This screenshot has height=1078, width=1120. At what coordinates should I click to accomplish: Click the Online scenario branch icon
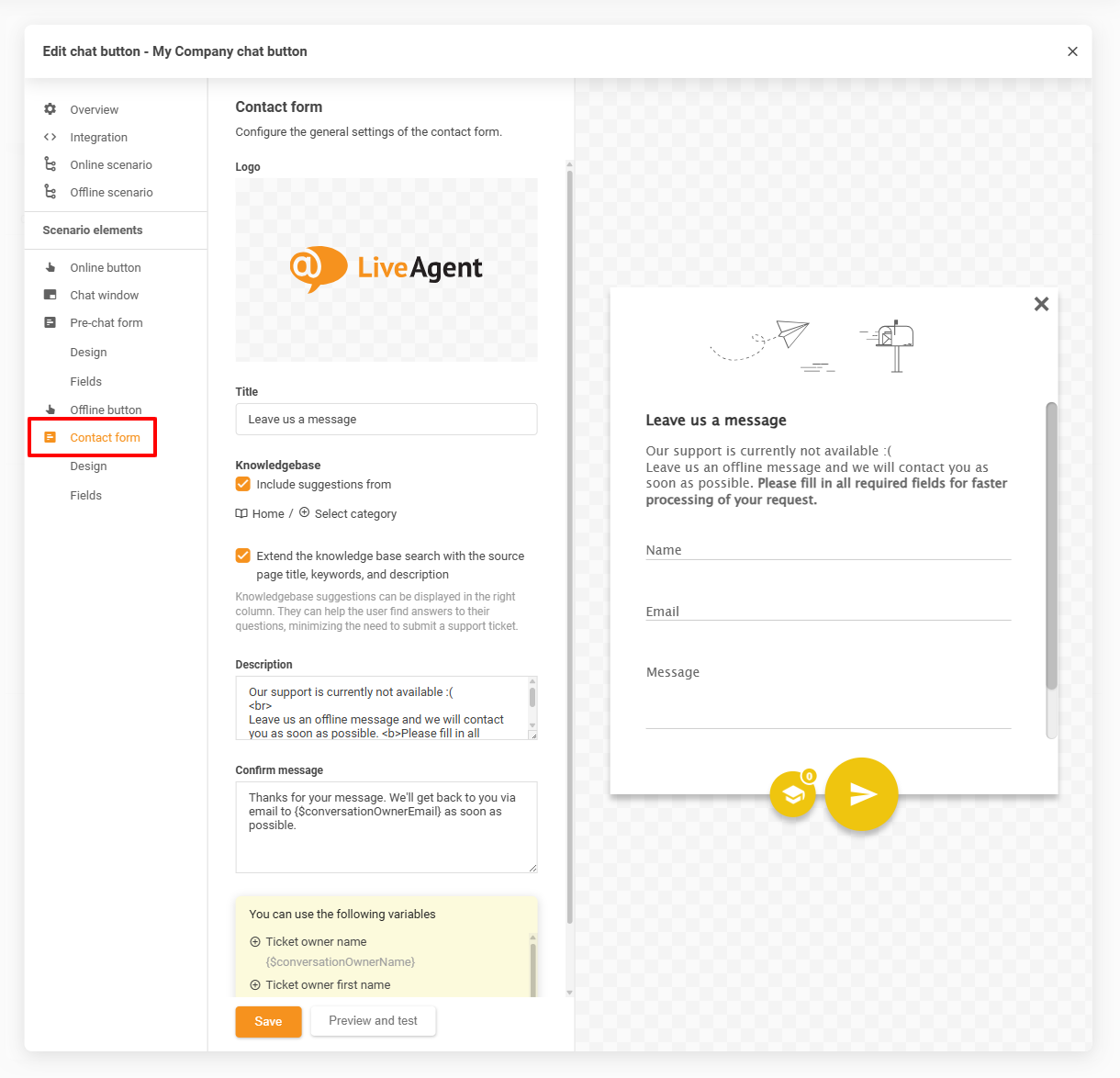coord(50,164)
